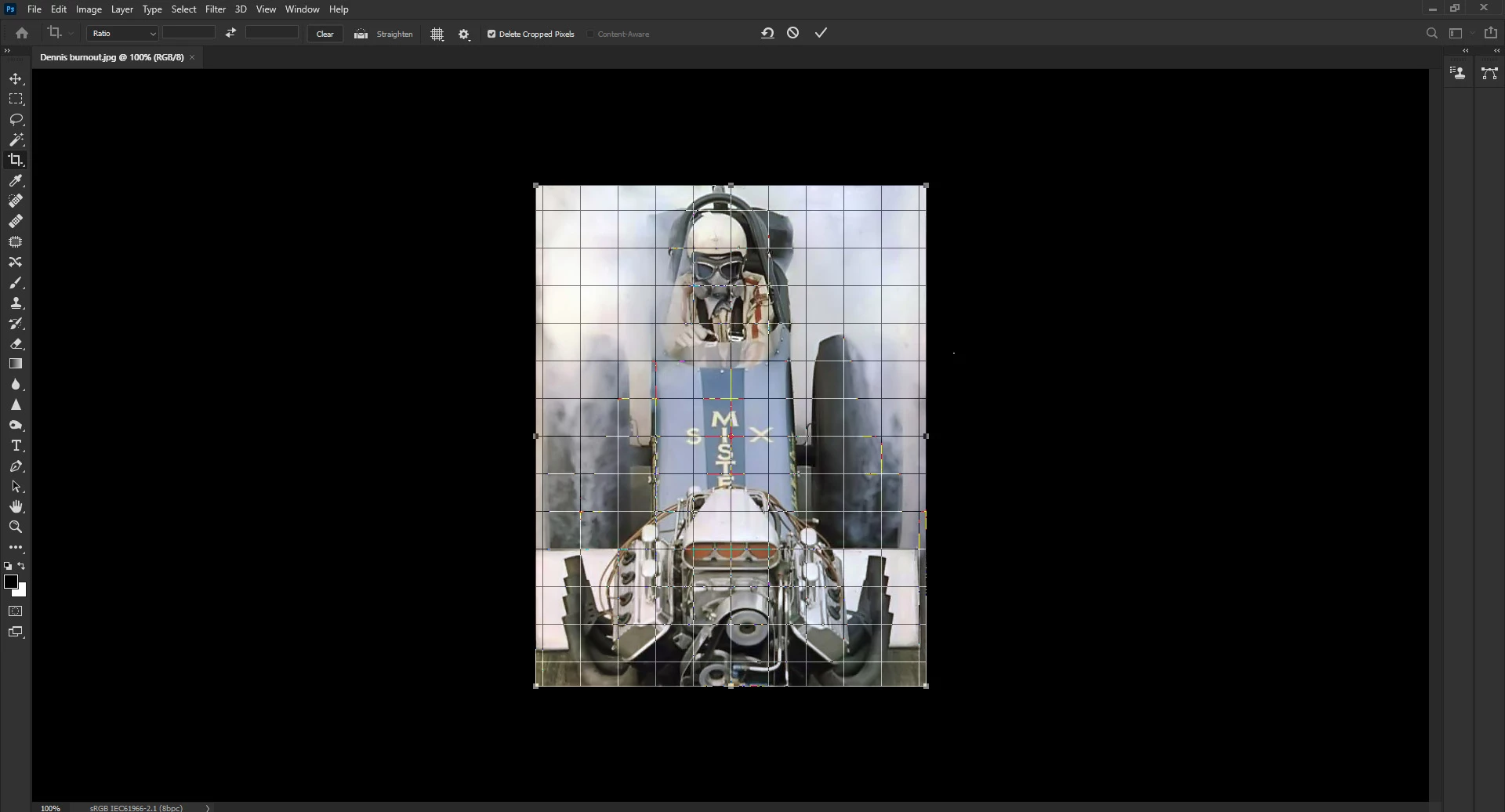1505x812 pixels.
Task: Cancel the current crop operation
Action: [793, 33]
